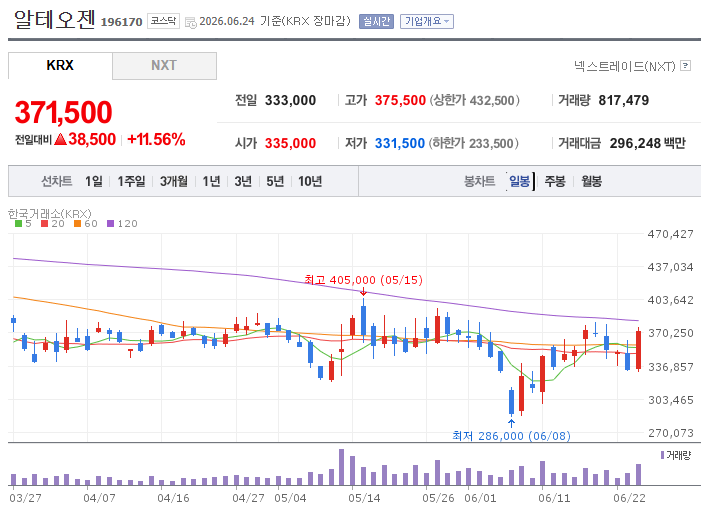The height and width of the screenshot is (509, 701).
Task: Click the 고가 value 375,500
Action: pyautogui.click(x=400, y=101)
